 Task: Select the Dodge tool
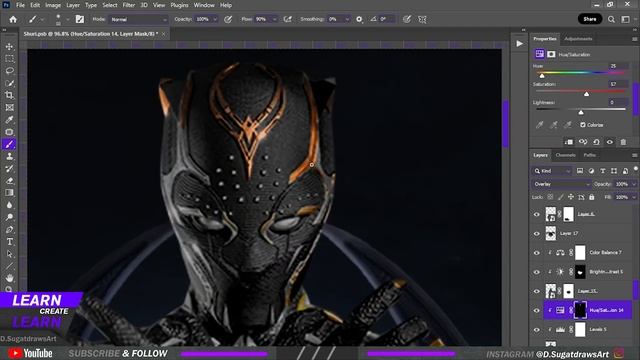tap(9, 217)
